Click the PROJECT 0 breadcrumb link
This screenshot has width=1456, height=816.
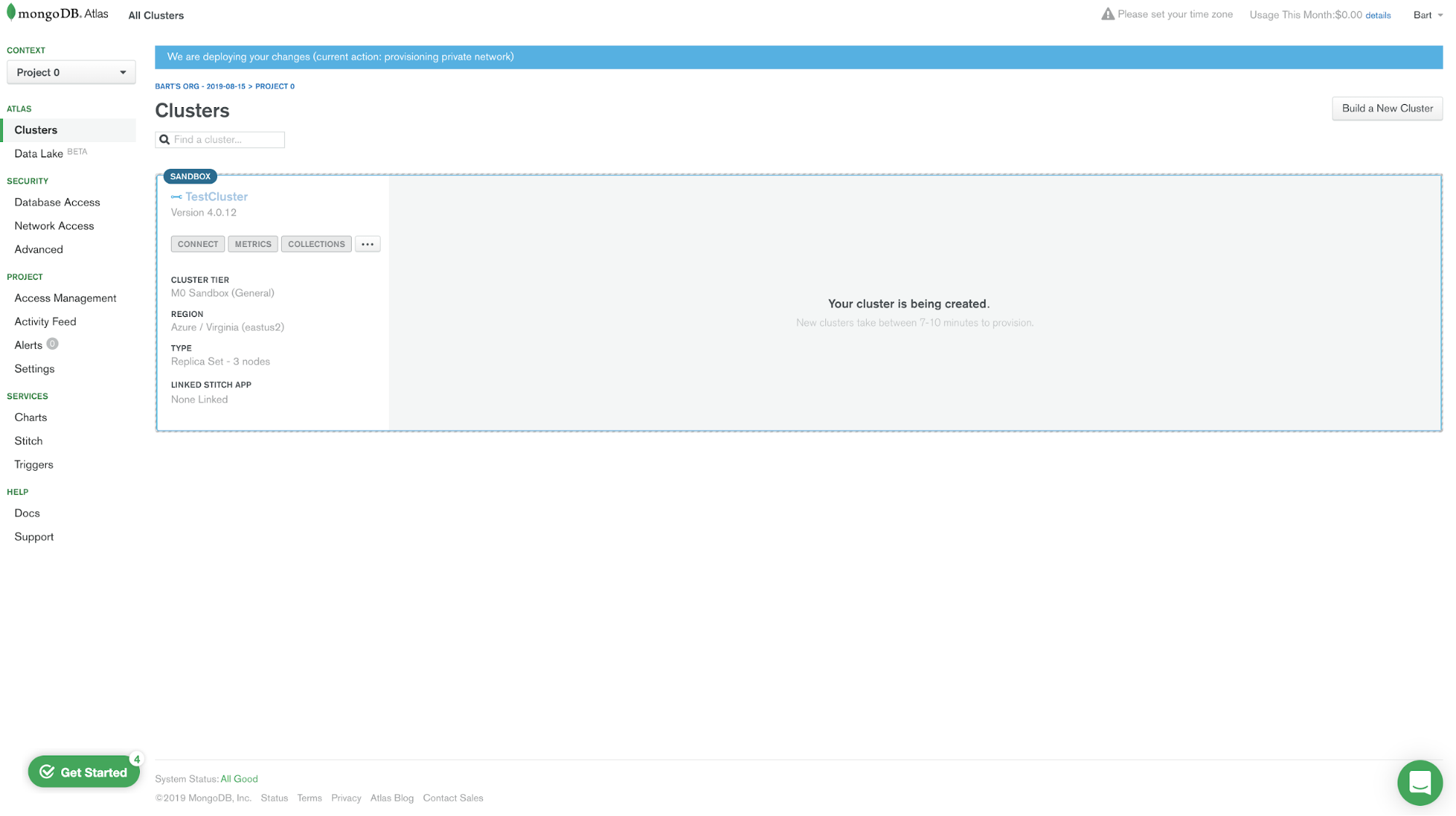tap(275, 87)
